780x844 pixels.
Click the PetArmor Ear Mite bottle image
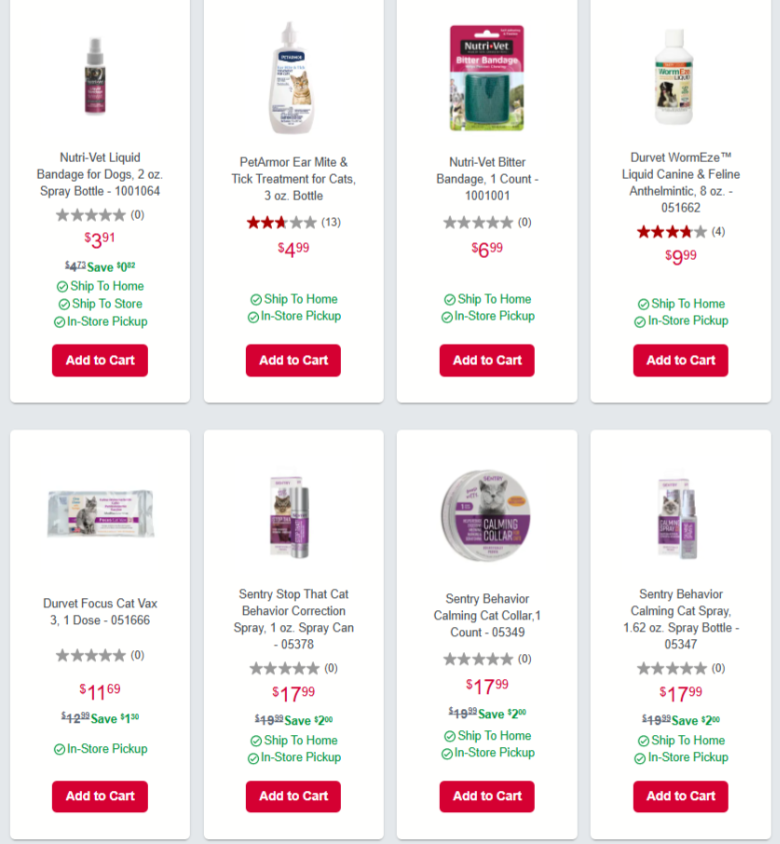coord(291,78)
